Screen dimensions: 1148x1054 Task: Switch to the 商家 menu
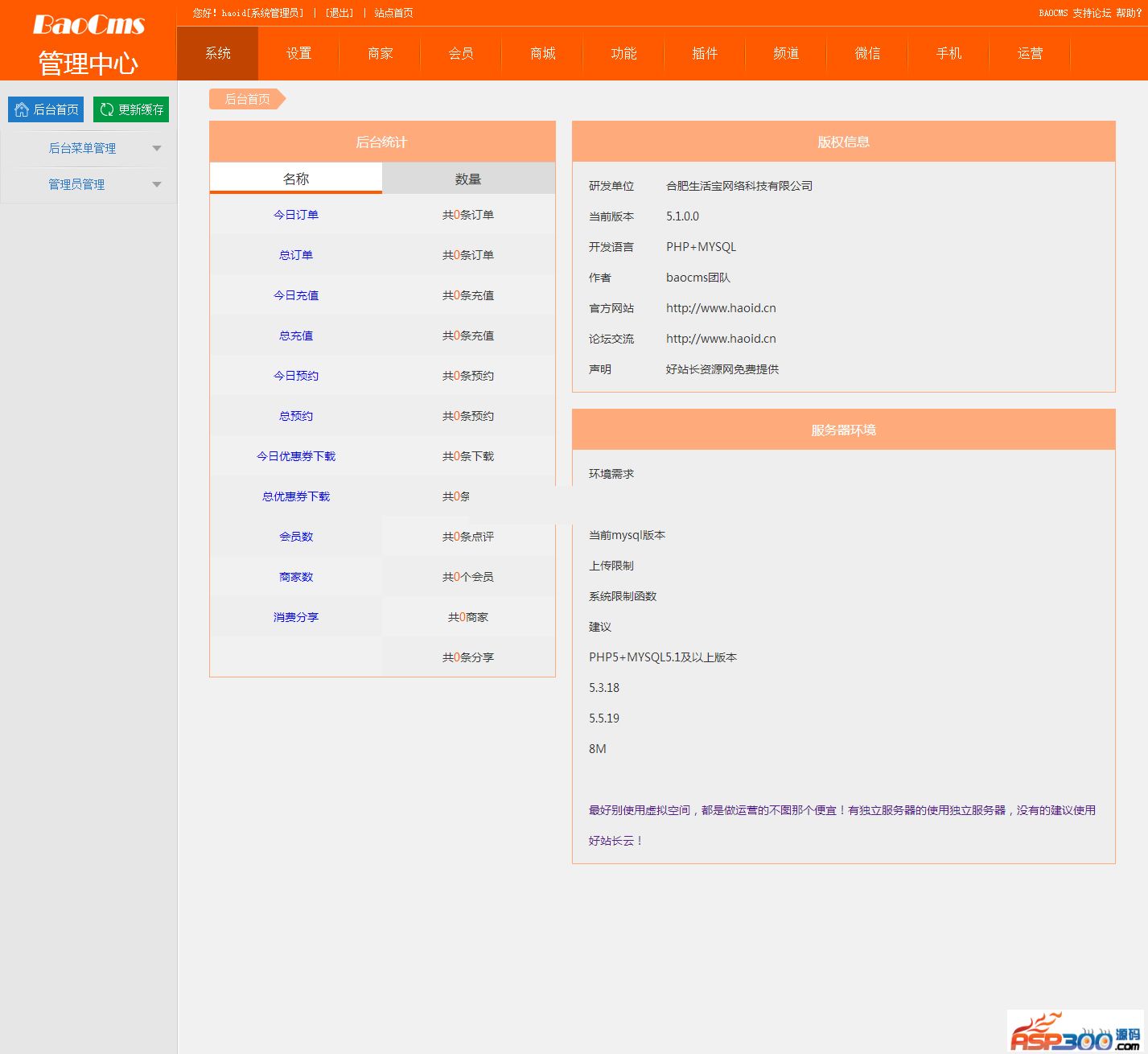tap(380, 53)
